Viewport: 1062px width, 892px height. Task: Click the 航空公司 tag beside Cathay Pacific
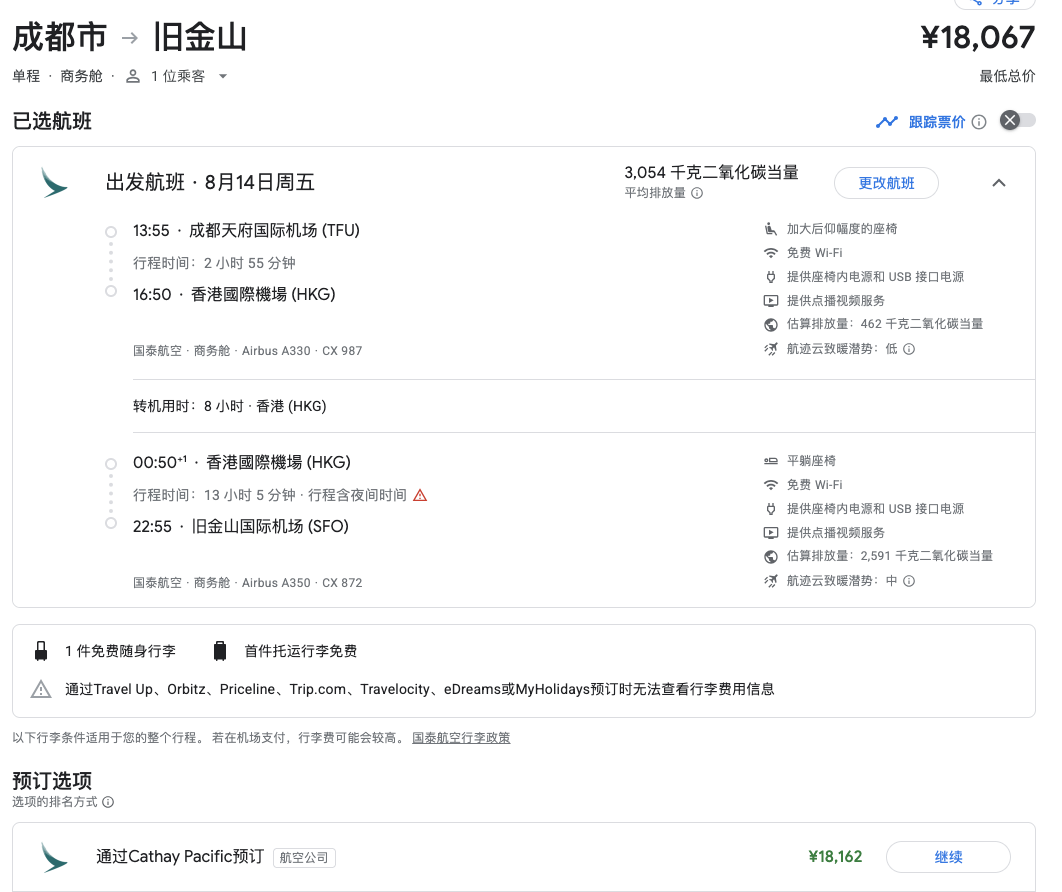tap(304, 857)
